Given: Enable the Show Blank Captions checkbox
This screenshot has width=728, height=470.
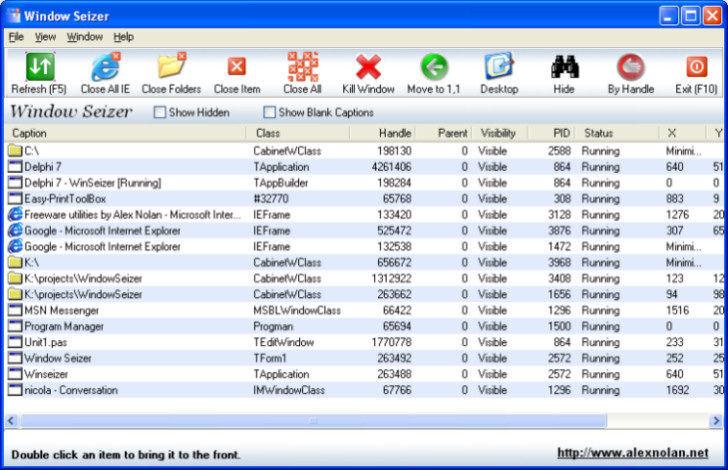Looking at the screenshot, I should 269,112.
